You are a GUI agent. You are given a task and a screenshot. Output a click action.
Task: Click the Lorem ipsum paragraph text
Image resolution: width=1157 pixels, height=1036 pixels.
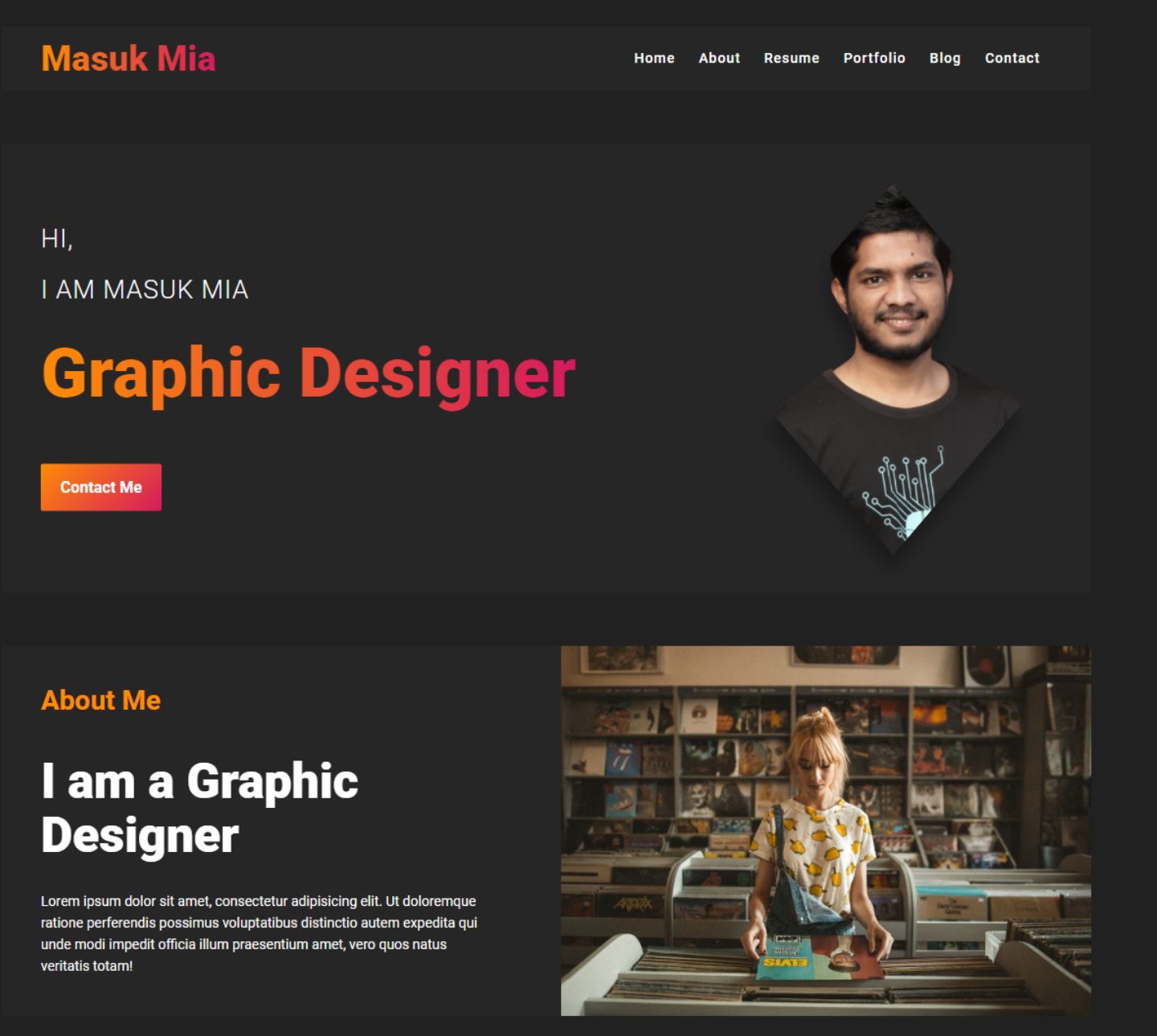pos(259,933)
